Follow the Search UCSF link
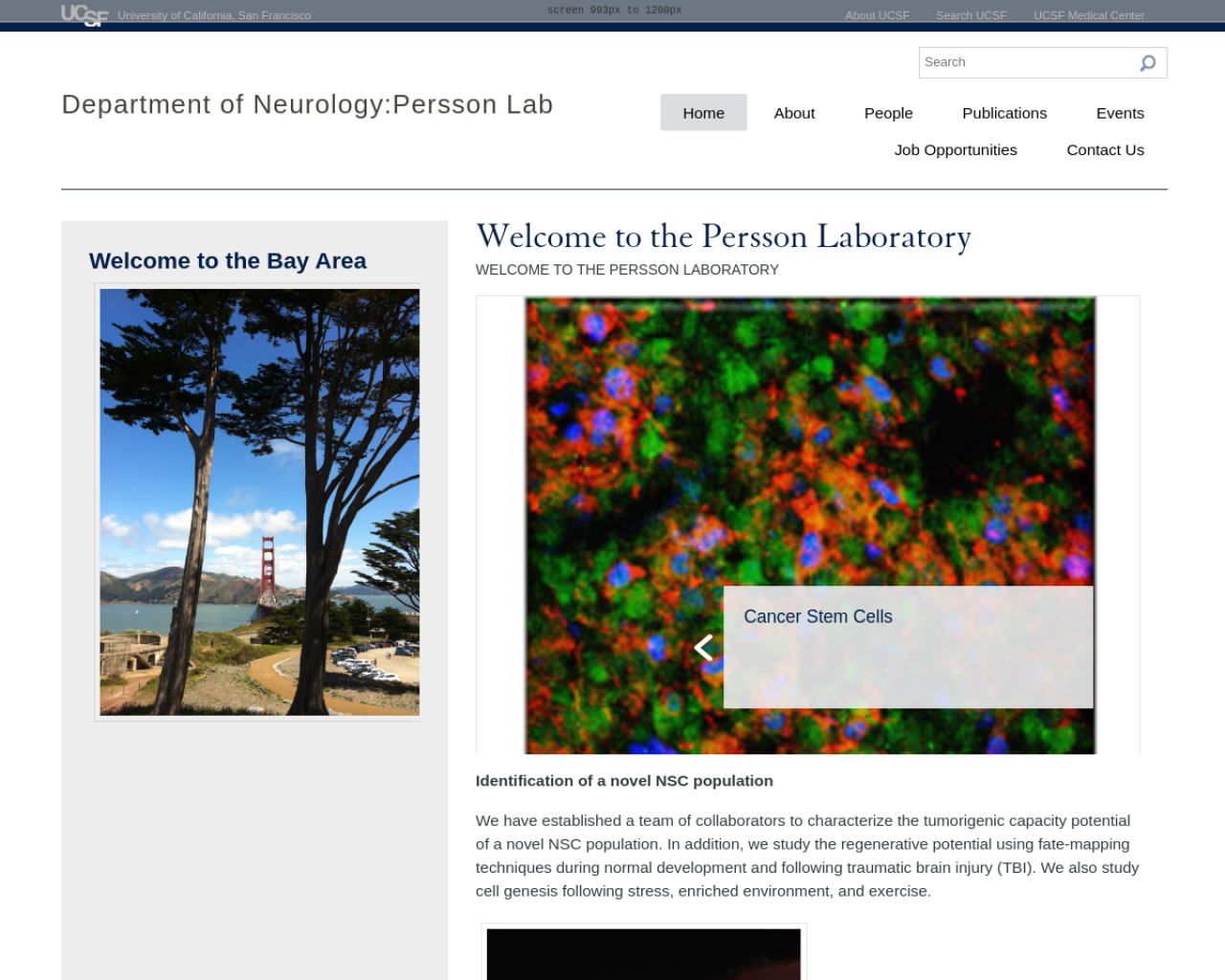This screenshot has width=1225, height=980. click(x=970, y=15)
